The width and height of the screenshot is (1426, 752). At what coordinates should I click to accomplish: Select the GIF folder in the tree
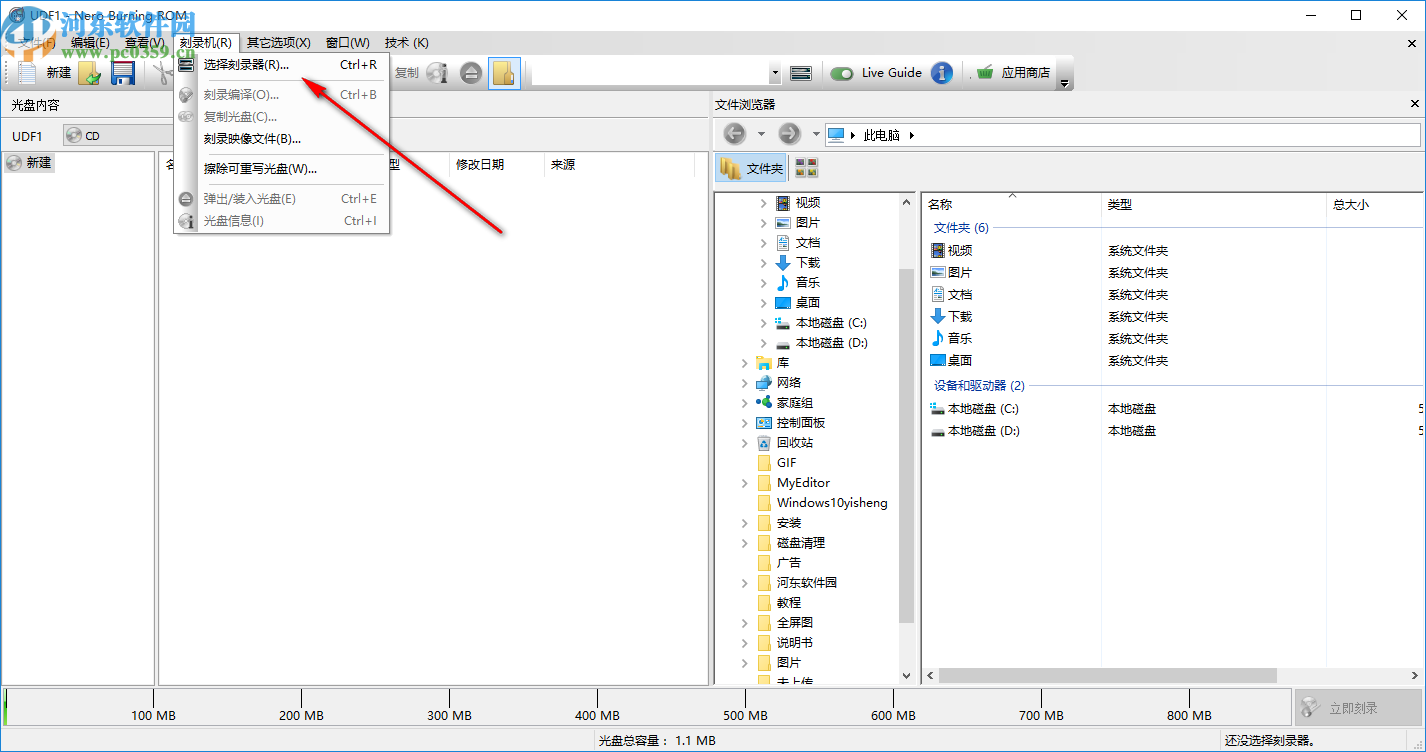pos(787,463)
